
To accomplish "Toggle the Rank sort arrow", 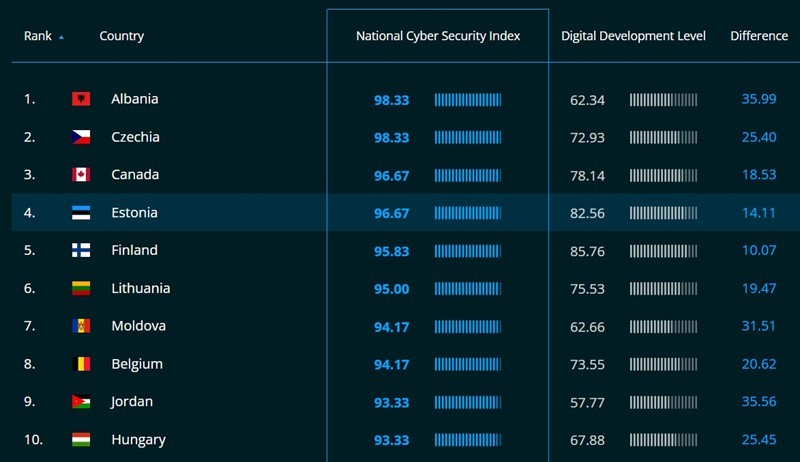I will 61,37.
